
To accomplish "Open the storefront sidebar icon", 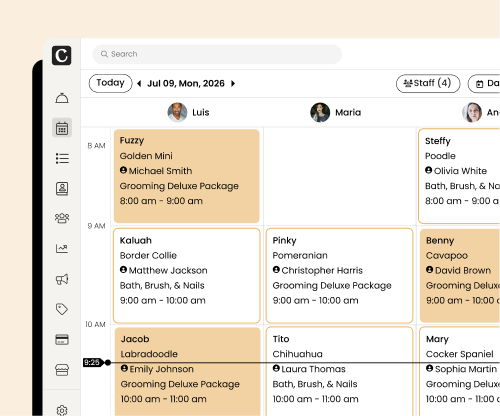I will click(62, 370).
